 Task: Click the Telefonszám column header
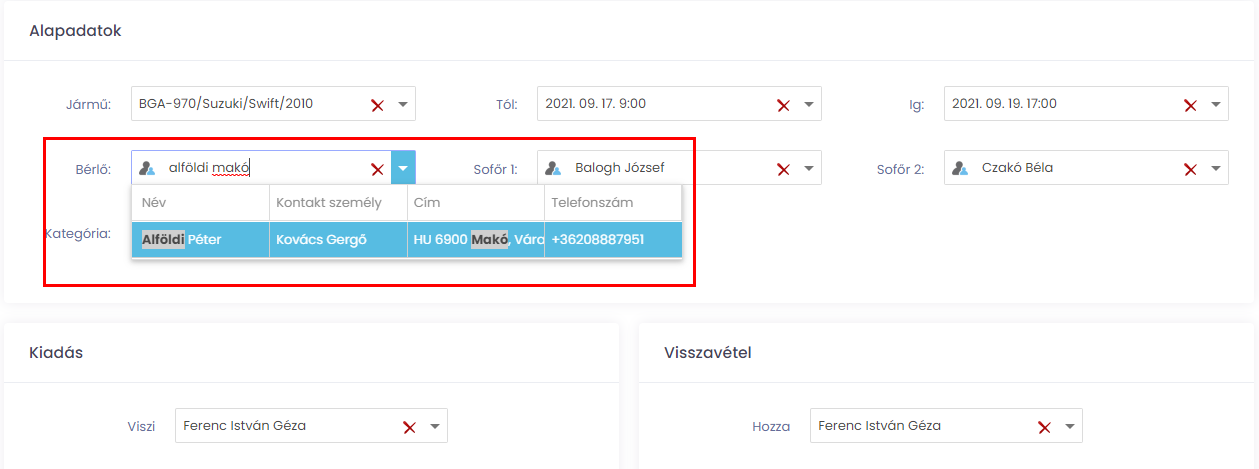pyautogui.click(x=613, y=203)
